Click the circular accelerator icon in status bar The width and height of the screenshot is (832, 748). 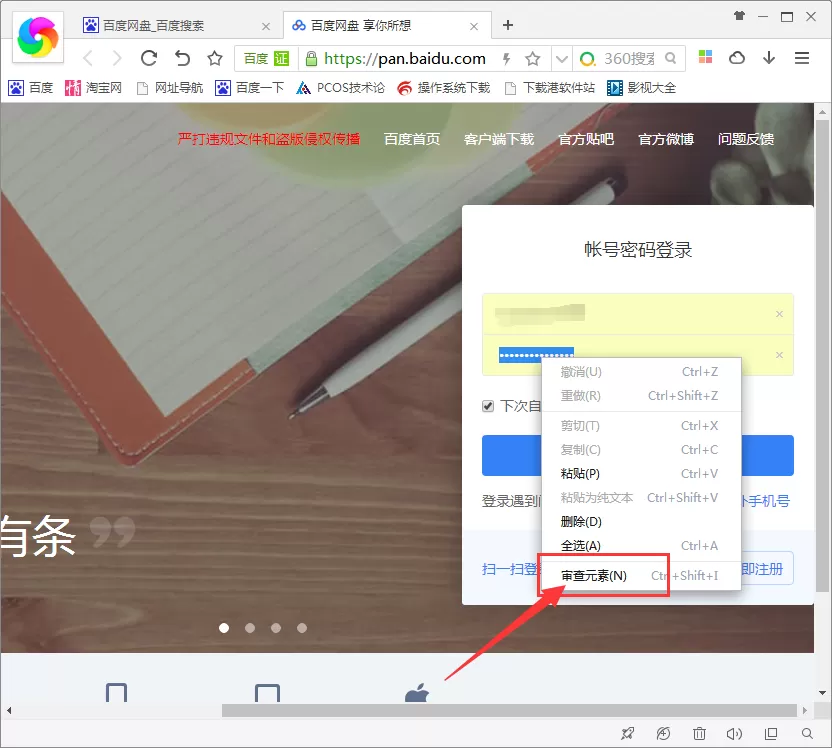click(663, 734)
